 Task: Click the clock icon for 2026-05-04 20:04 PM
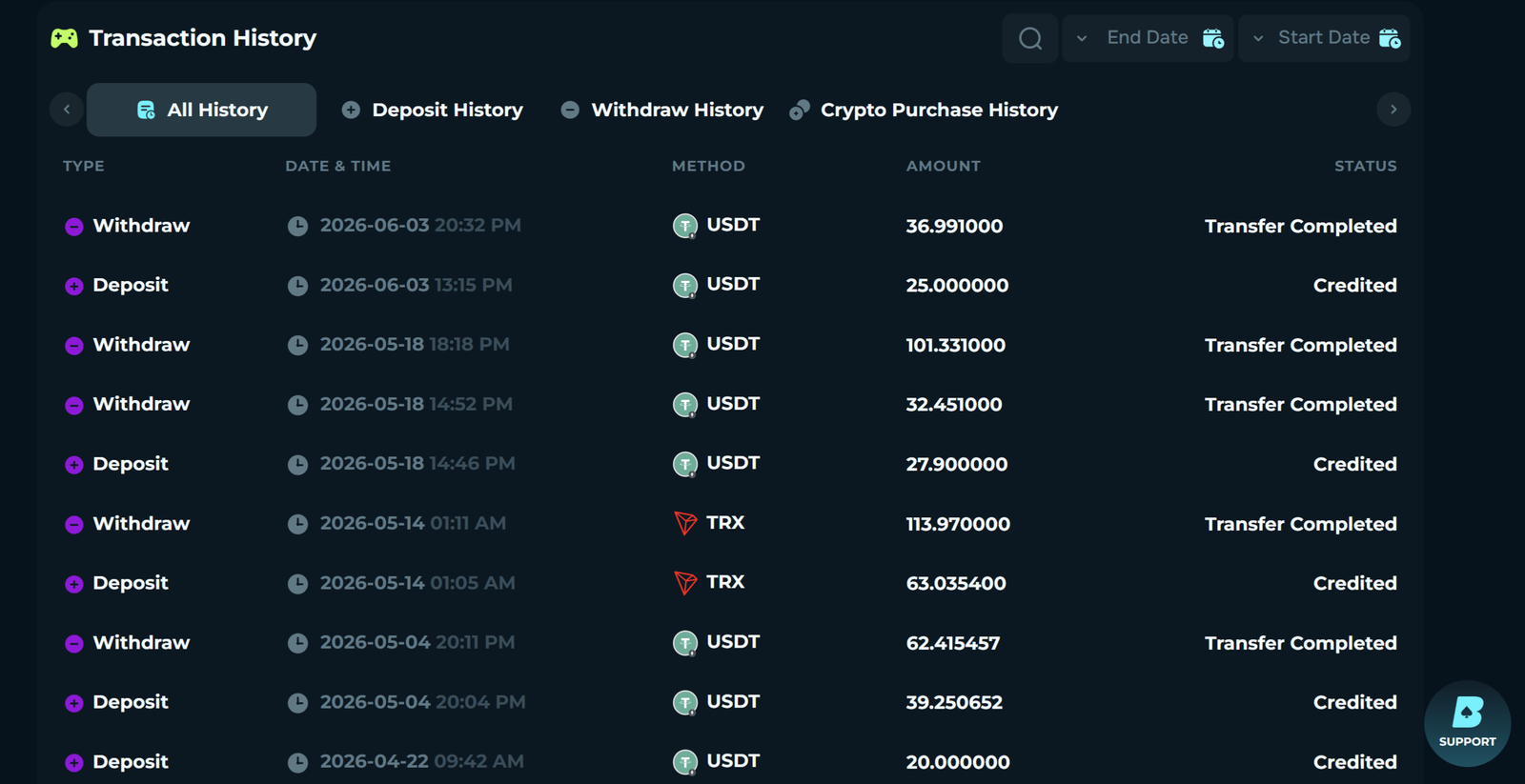[x=297, y=703]
